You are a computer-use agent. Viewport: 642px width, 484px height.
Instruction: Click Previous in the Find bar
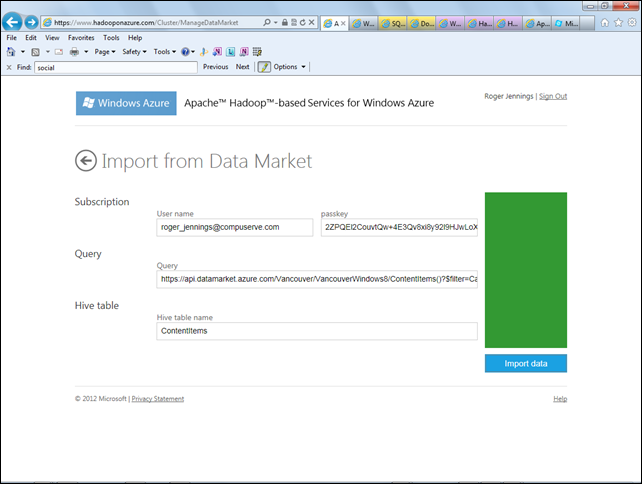[215, 67]
